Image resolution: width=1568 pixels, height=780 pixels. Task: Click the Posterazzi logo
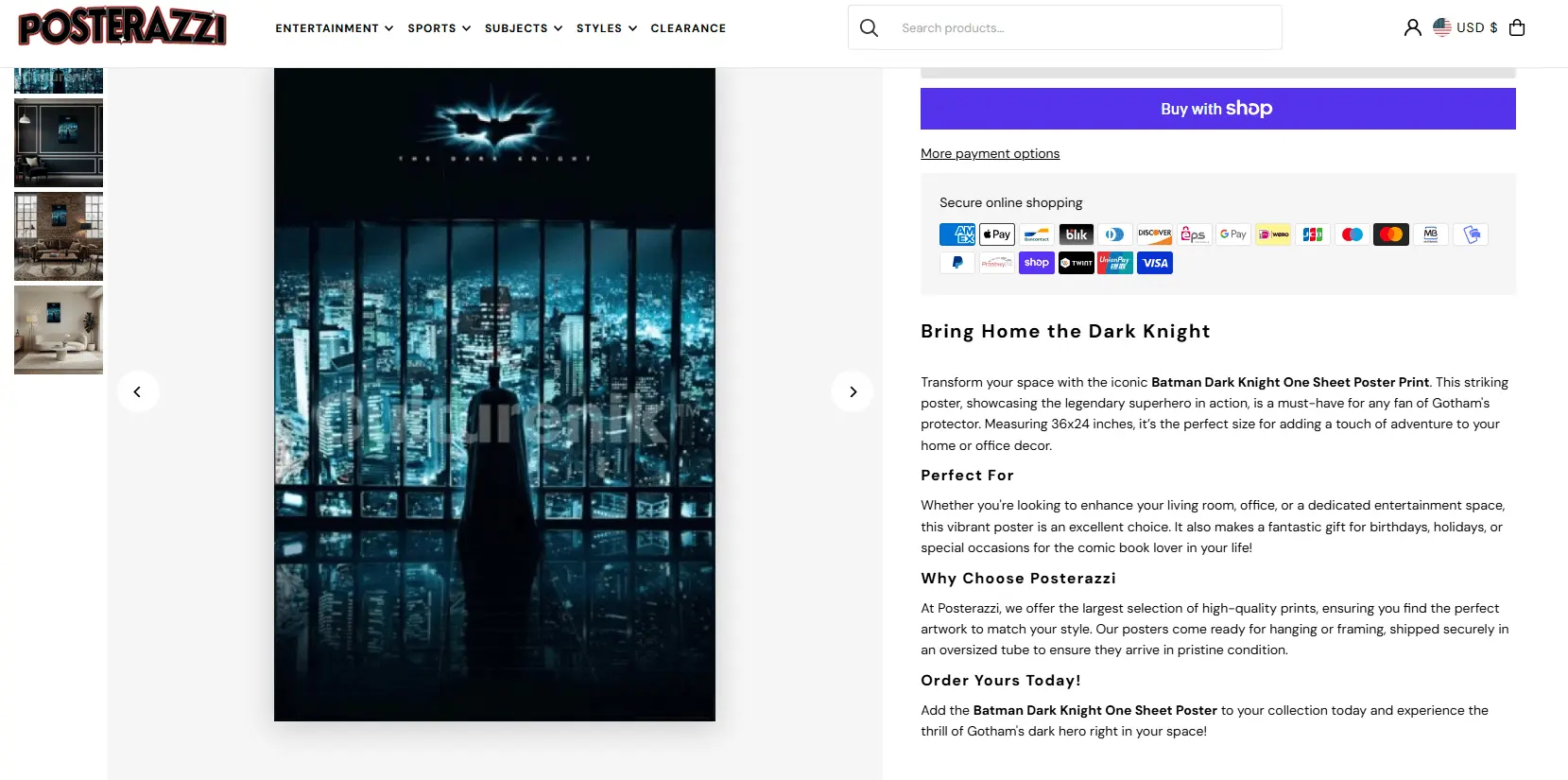123,27
